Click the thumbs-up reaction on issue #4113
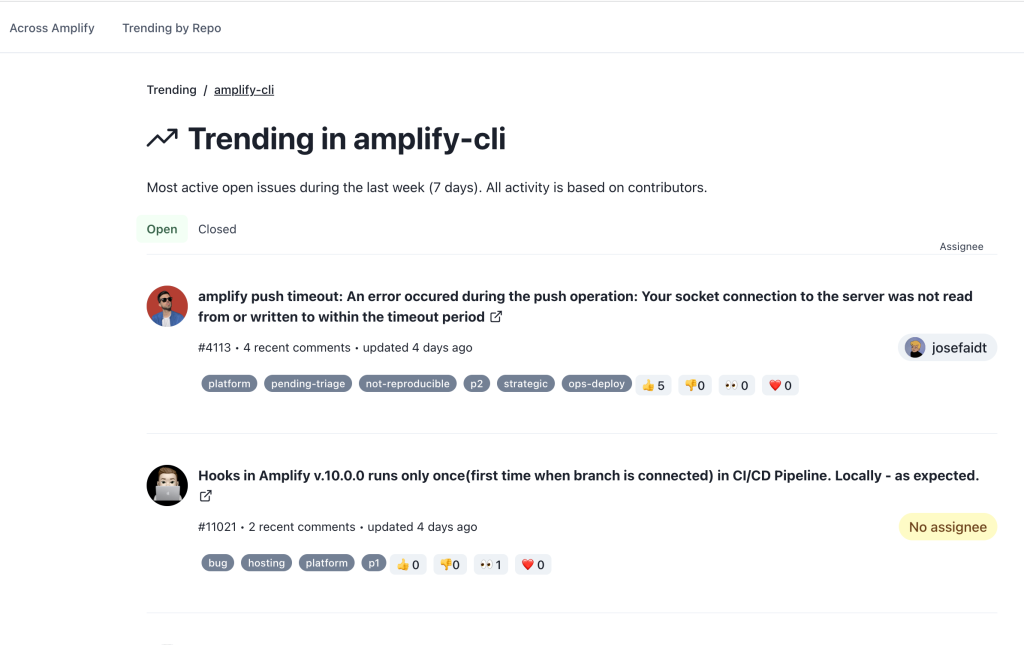 tap(653, 384)
